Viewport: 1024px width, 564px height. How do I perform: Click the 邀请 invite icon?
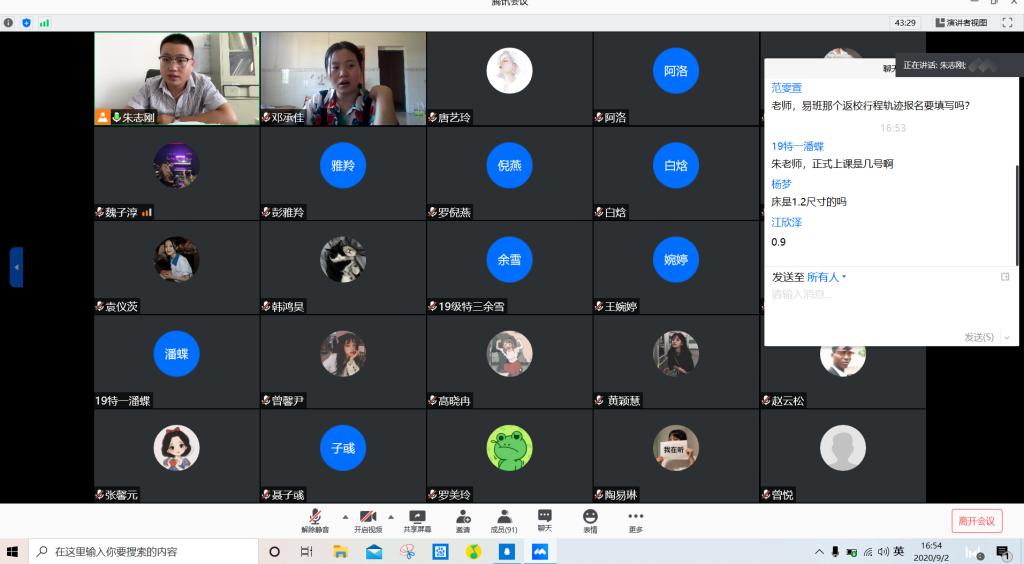(463, 520)
